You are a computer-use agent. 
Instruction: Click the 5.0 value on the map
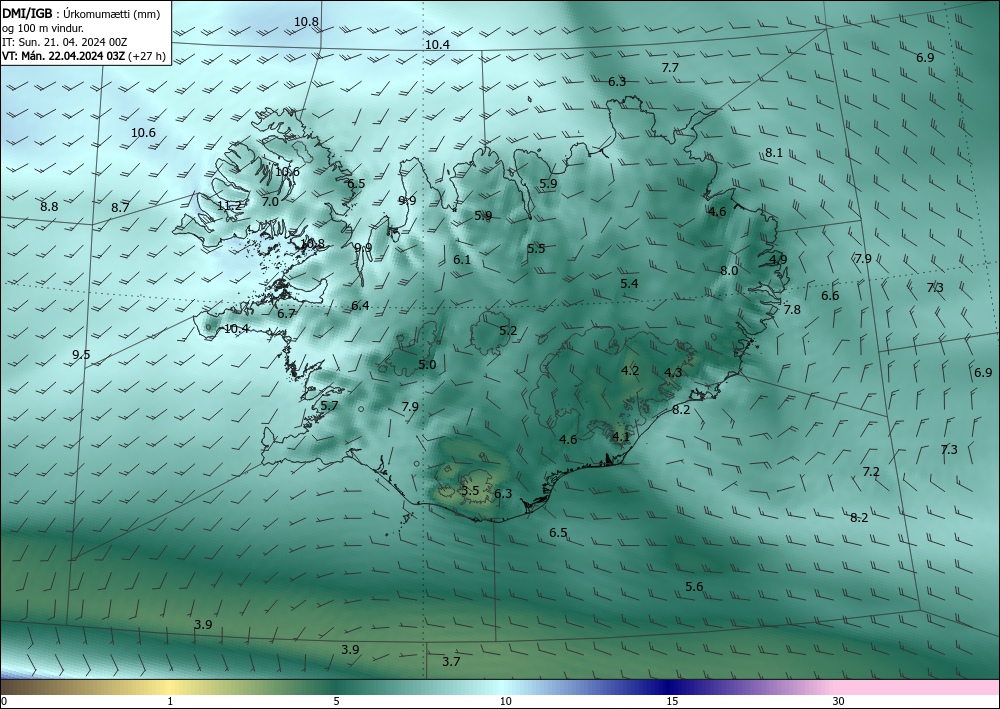click(427, 365)
